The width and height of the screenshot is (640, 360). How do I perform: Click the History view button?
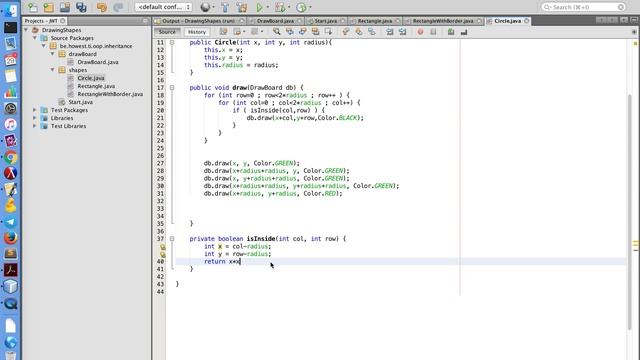pyautogui.click(x=197, y=32)
